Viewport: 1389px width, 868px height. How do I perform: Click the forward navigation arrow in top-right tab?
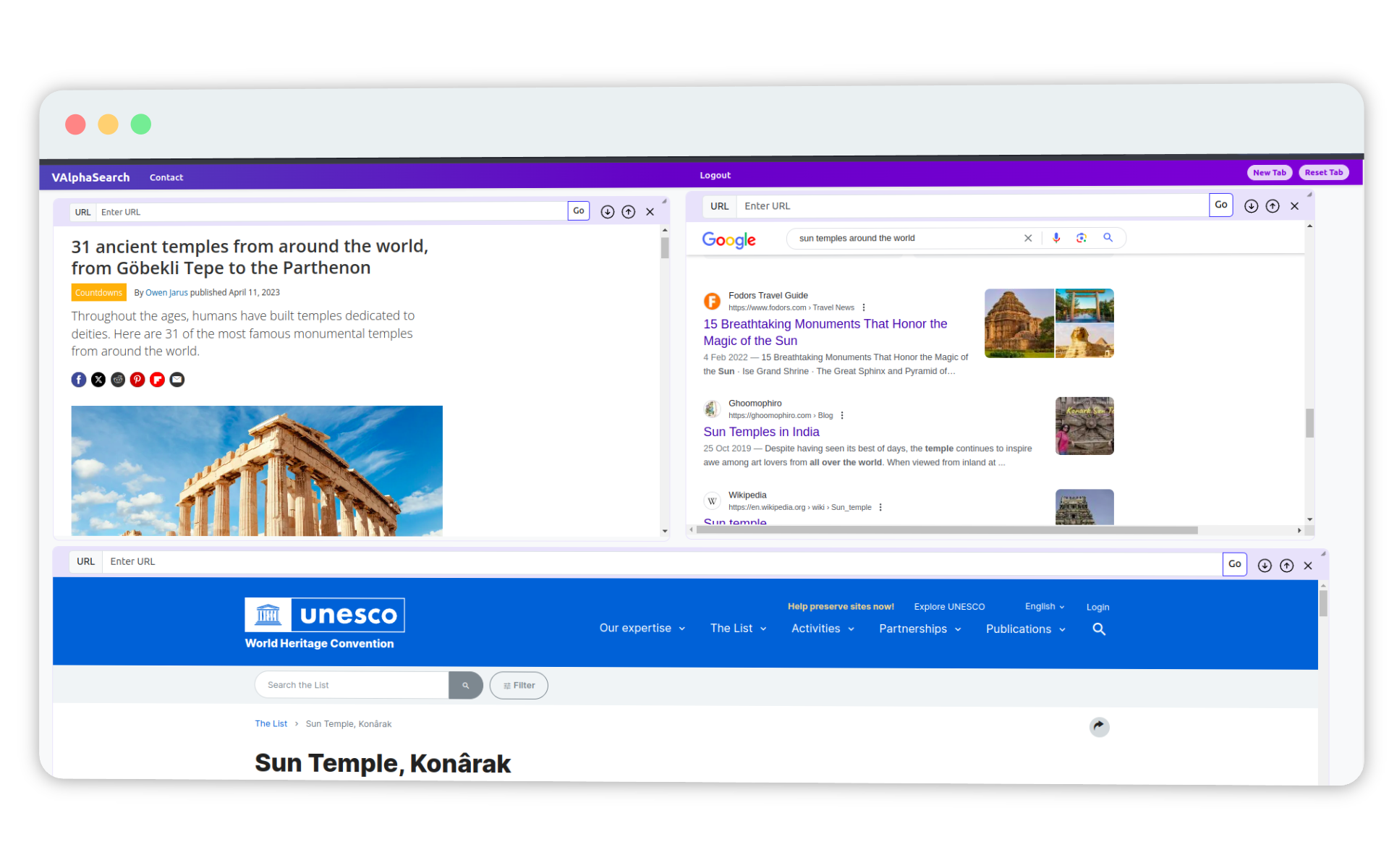pos(1270,205)
